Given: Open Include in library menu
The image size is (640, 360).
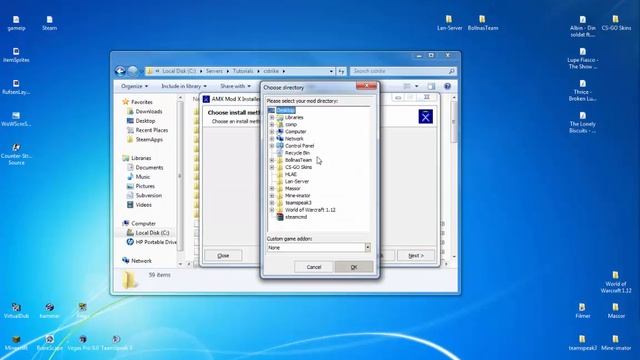Looking at the screenshot, I should (184, 86).
